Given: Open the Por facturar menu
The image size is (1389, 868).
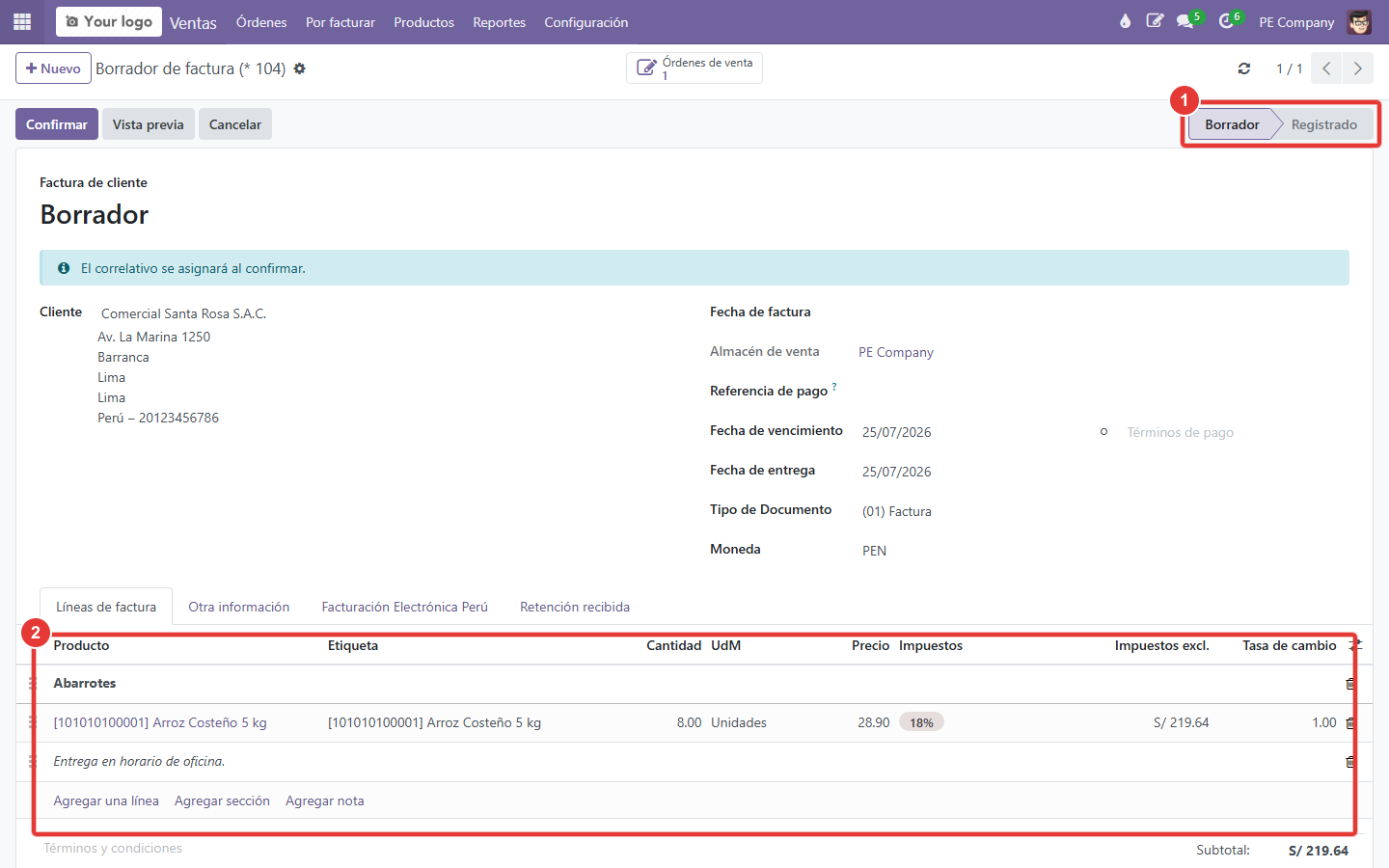Looking at the screenshot, I should coord(340,22).
